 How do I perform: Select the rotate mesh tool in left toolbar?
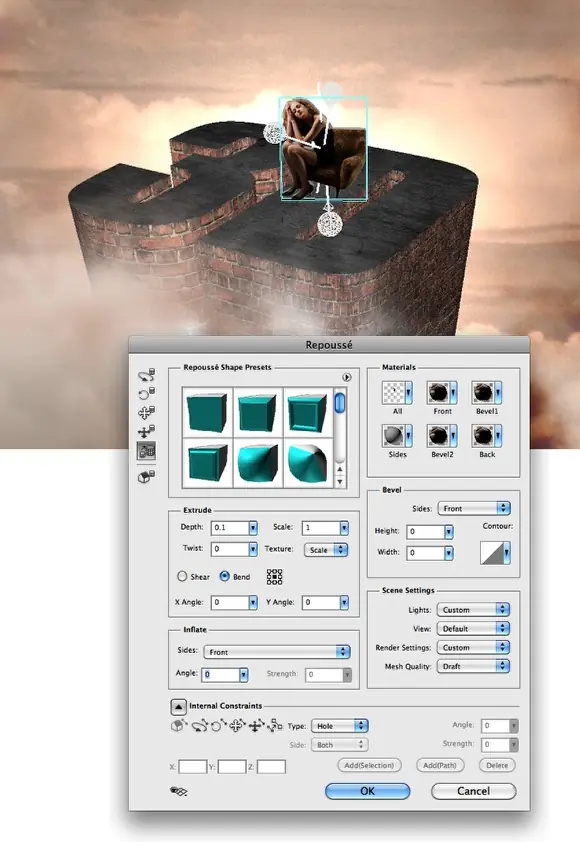tap(146, 375)
